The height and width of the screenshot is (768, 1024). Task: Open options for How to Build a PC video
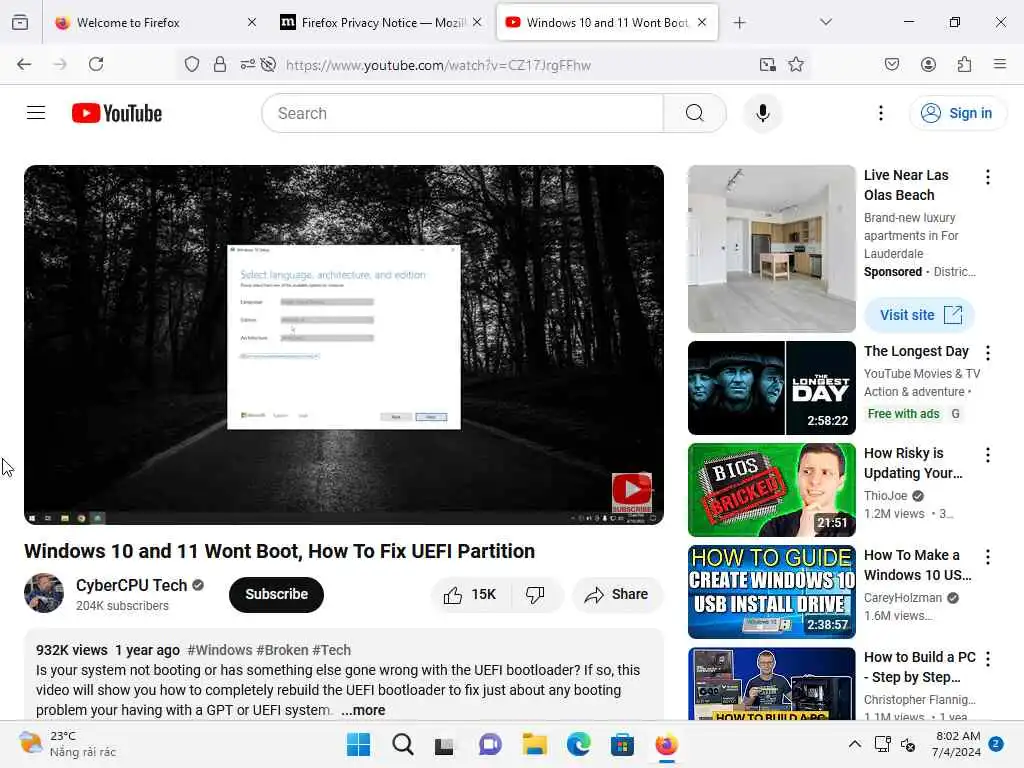point(987,659)
